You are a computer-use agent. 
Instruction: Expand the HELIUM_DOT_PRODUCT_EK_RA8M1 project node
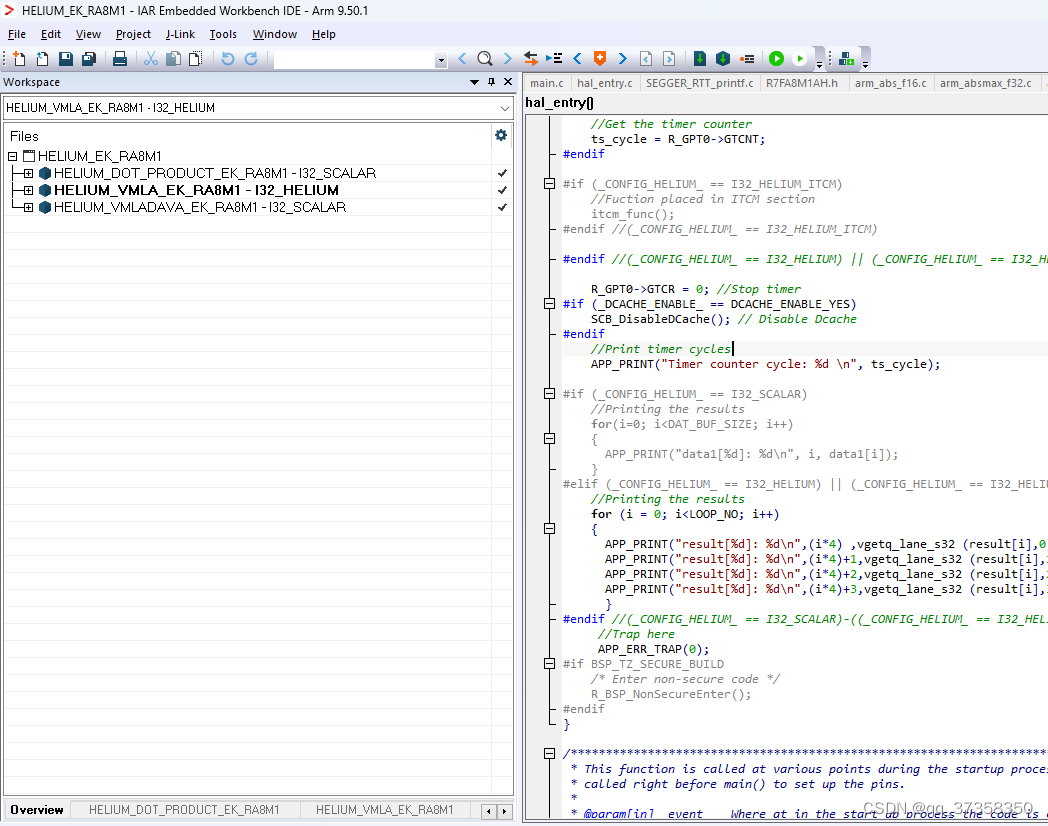28,173
